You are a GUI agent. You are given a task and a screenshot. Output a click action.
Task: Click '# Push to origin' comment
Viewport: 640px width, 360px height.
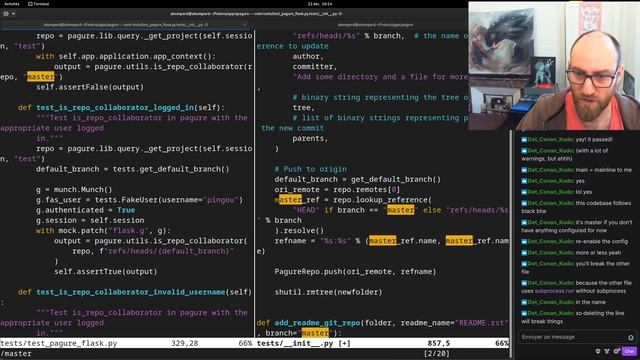[x=311, y=169]
